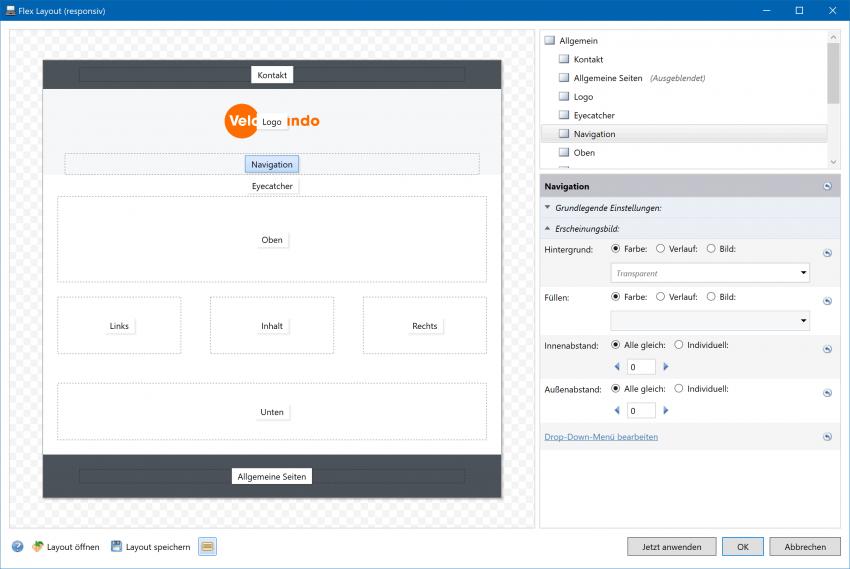The width and height of the screenshot is (850, 569).
Task: Click the Jetzt anwenden button
Action: [x=671, y=547]
